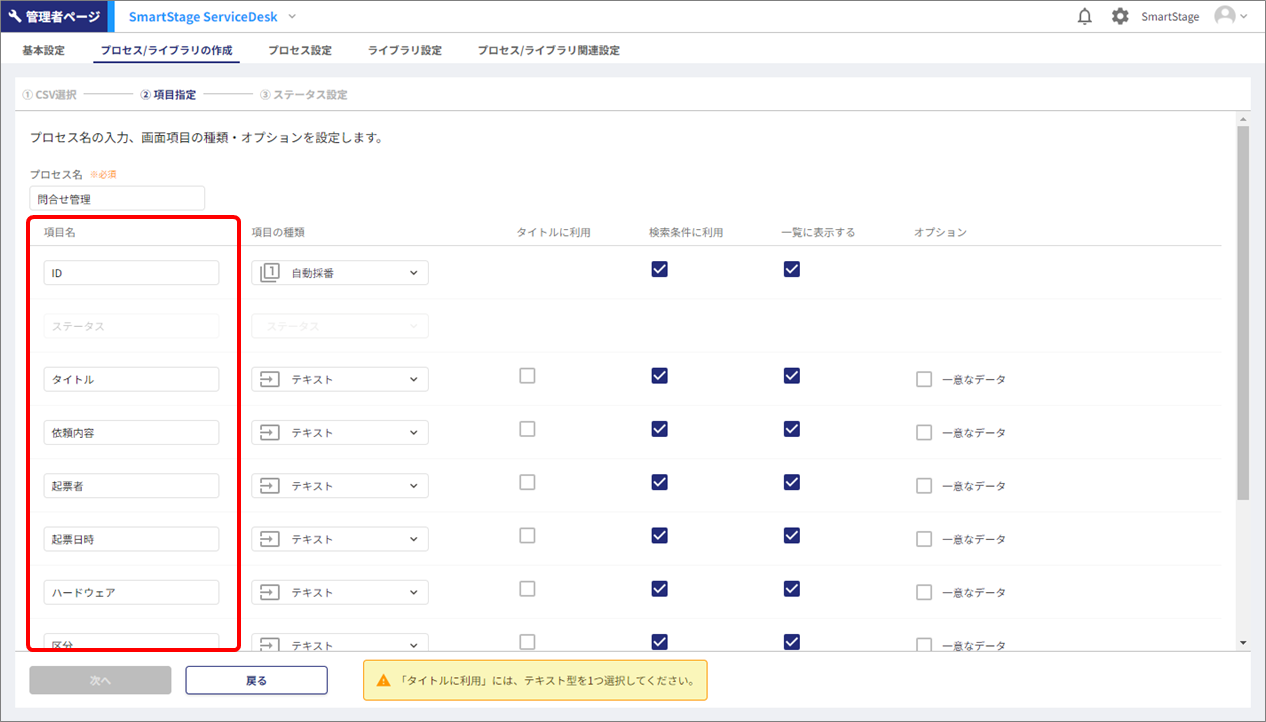Click the text type icon in タイトル row

click(x=270, y=380)
